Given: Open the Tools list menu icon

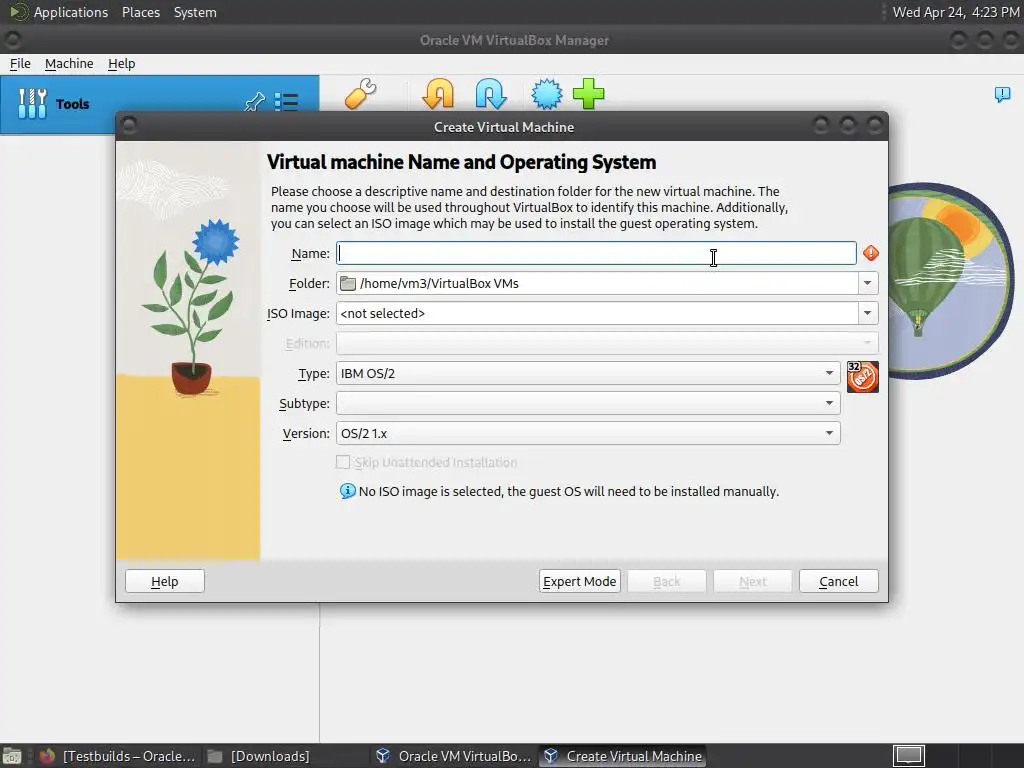Looking at the screenshot, I should 286,103.
